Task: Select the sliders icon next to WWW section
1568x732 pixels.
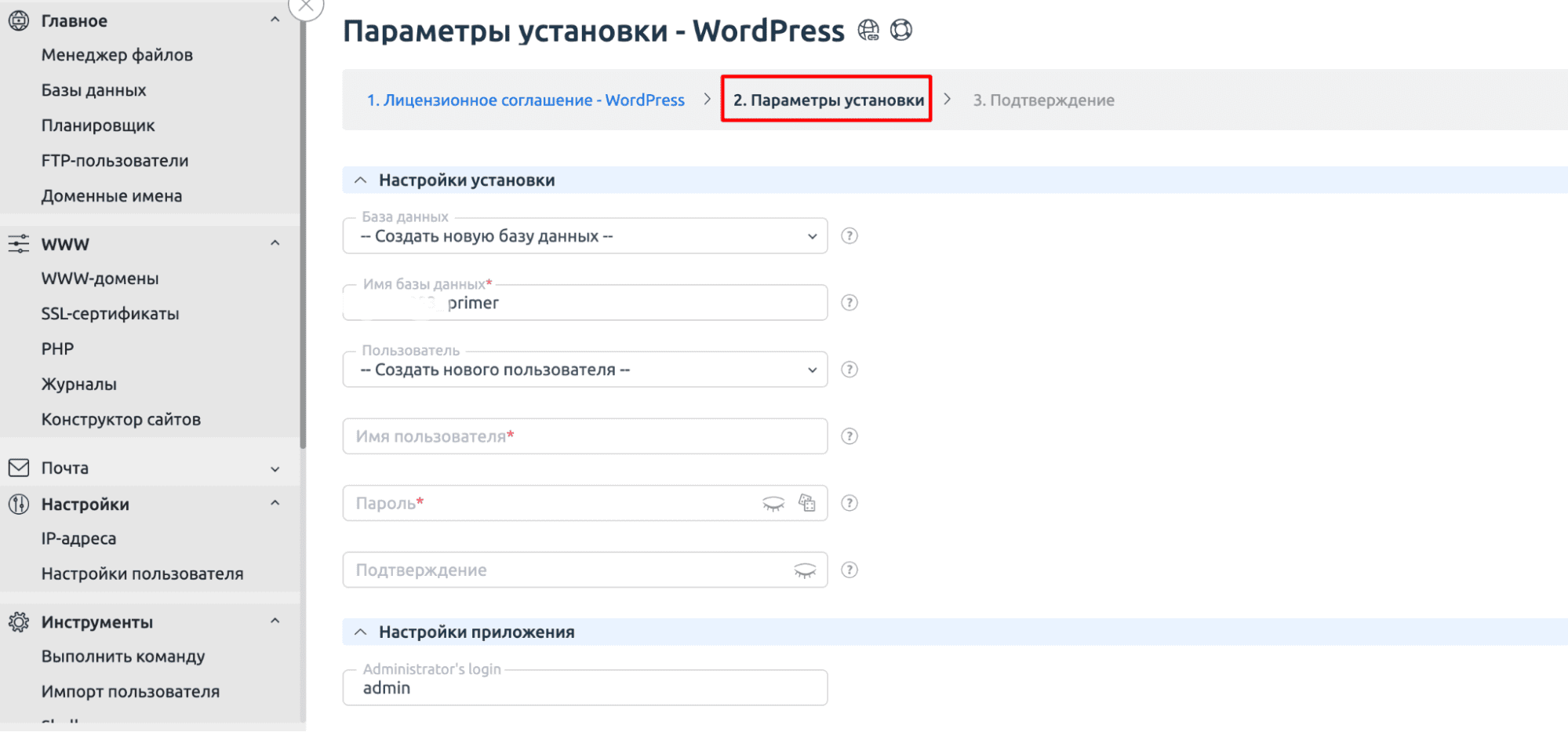Action: pyautogui.click(x=19, y=243)
